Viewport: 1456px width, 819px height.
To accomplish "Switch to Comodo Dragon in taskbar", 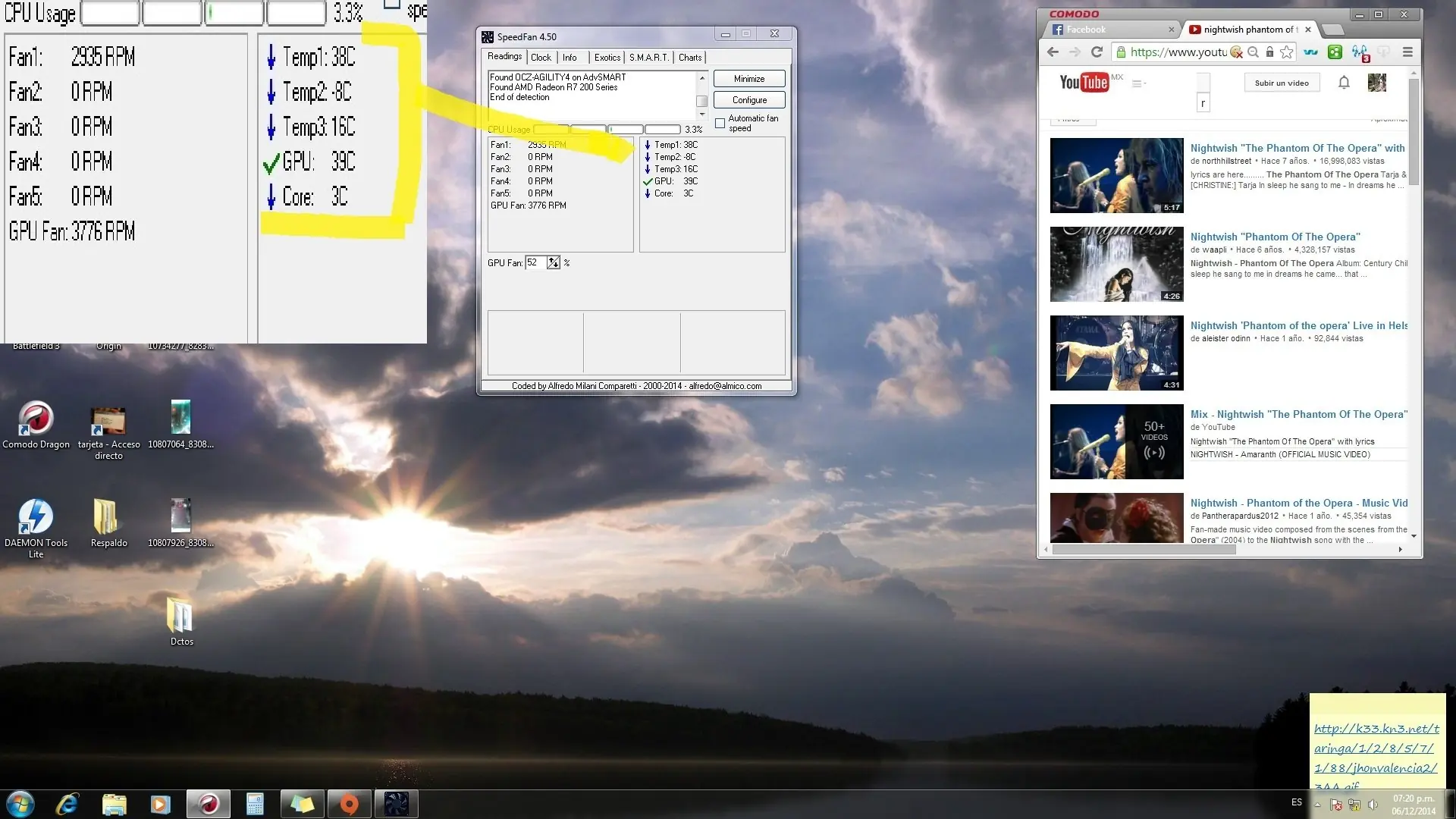I will click(209, 804).
